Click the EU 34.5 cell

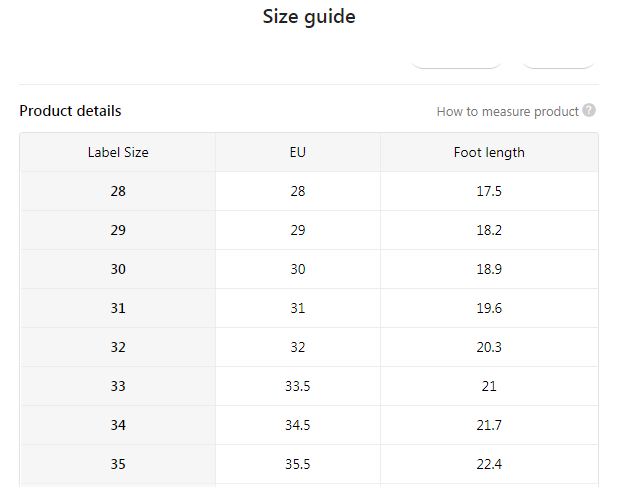[x=298, y=425]
